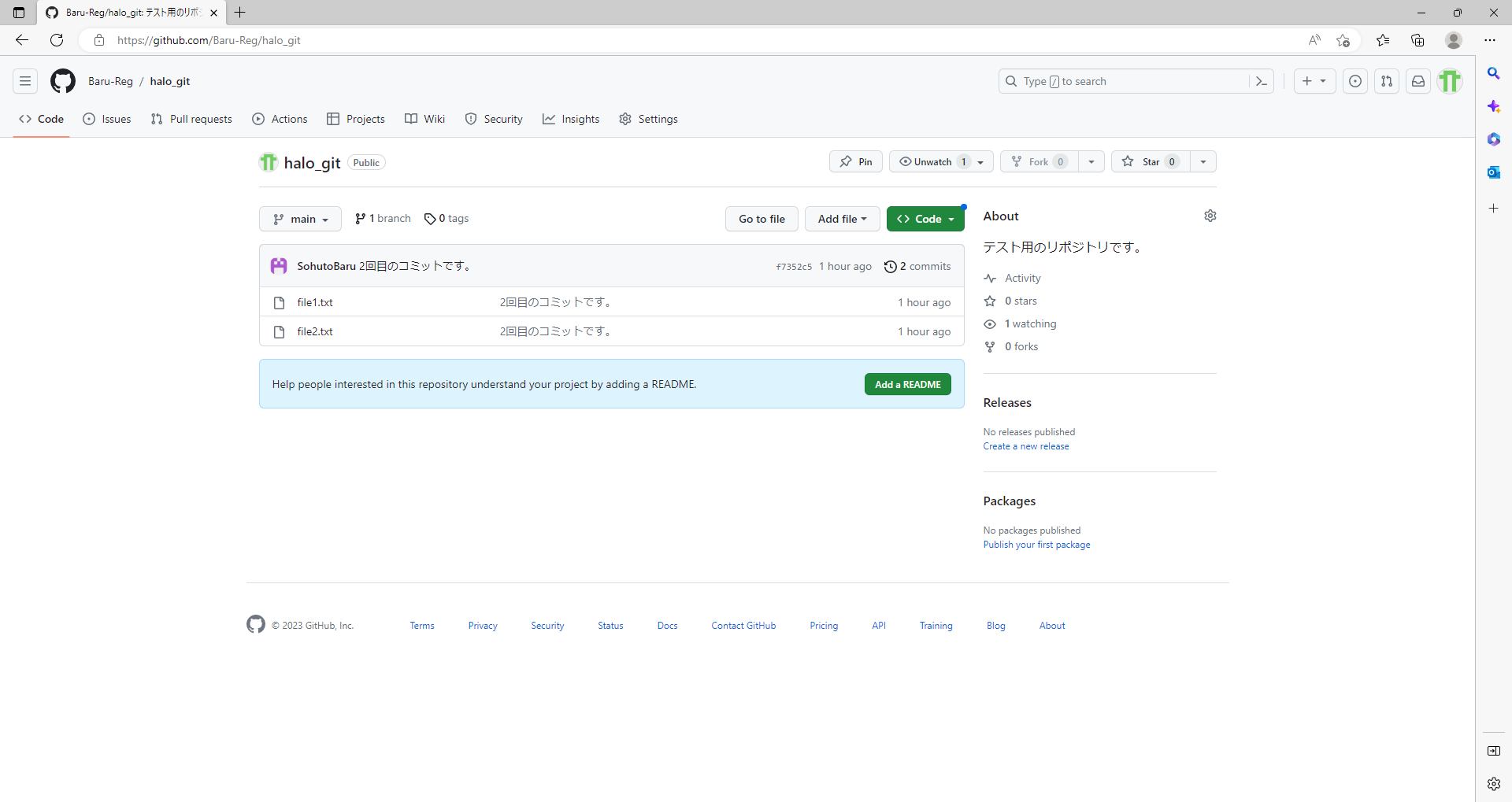Open the notifications inbox icon
1512x802 pixels.
(x=1418, y=81)
